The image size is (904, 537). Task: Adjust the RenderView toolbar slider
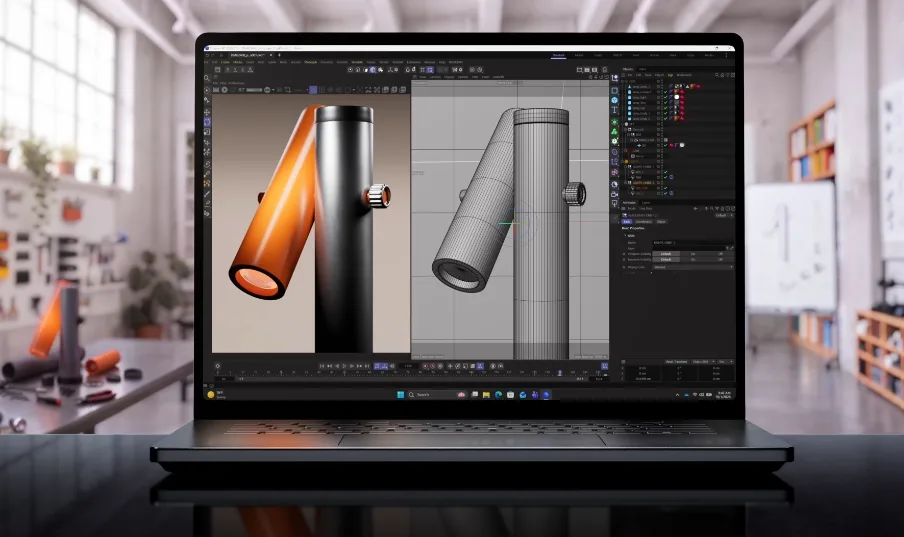(254, 90)
